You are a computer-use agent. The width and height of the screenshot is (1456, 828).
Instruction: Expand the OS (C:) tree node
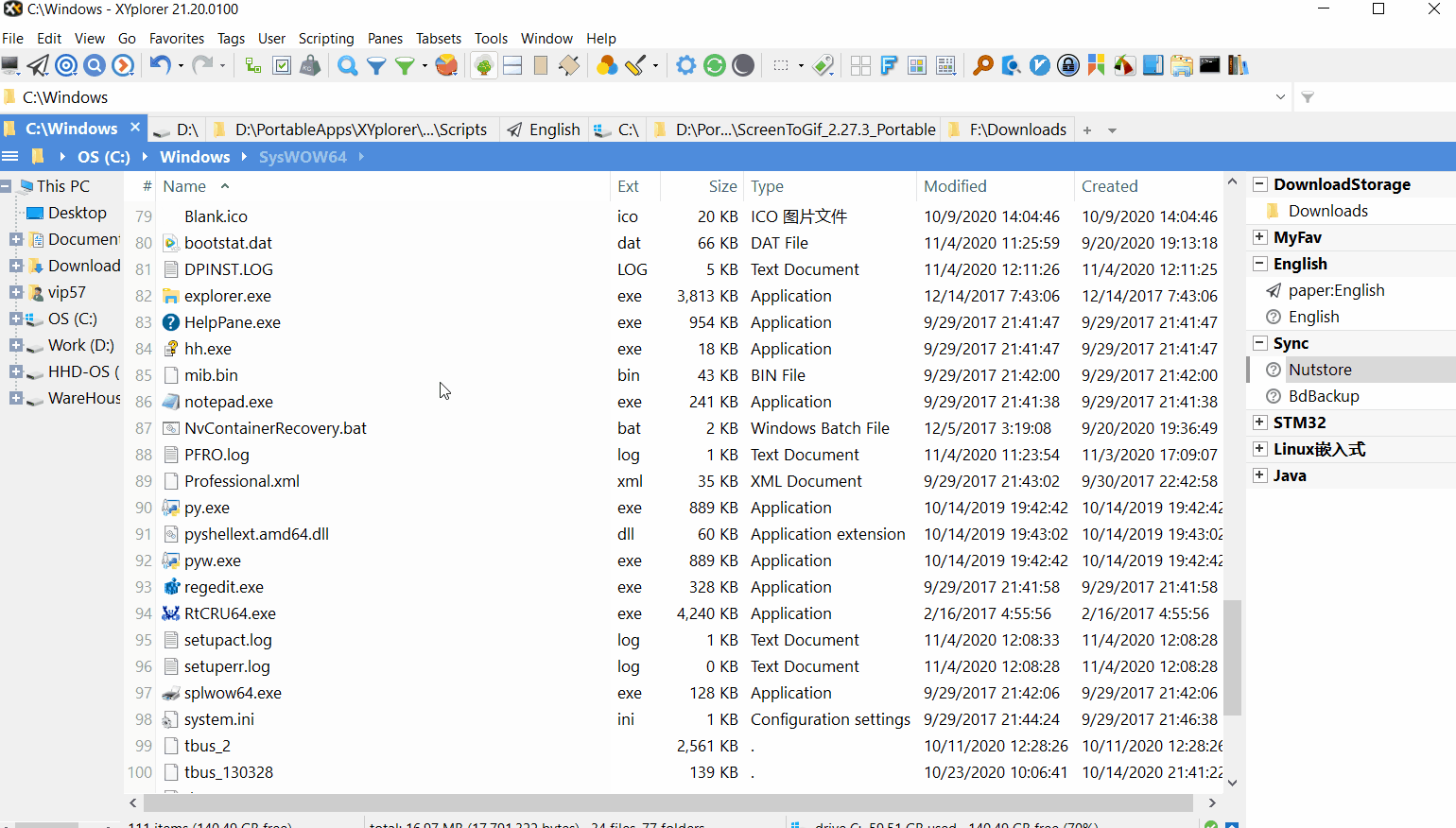pyautogui.click(x=15, y=319)
